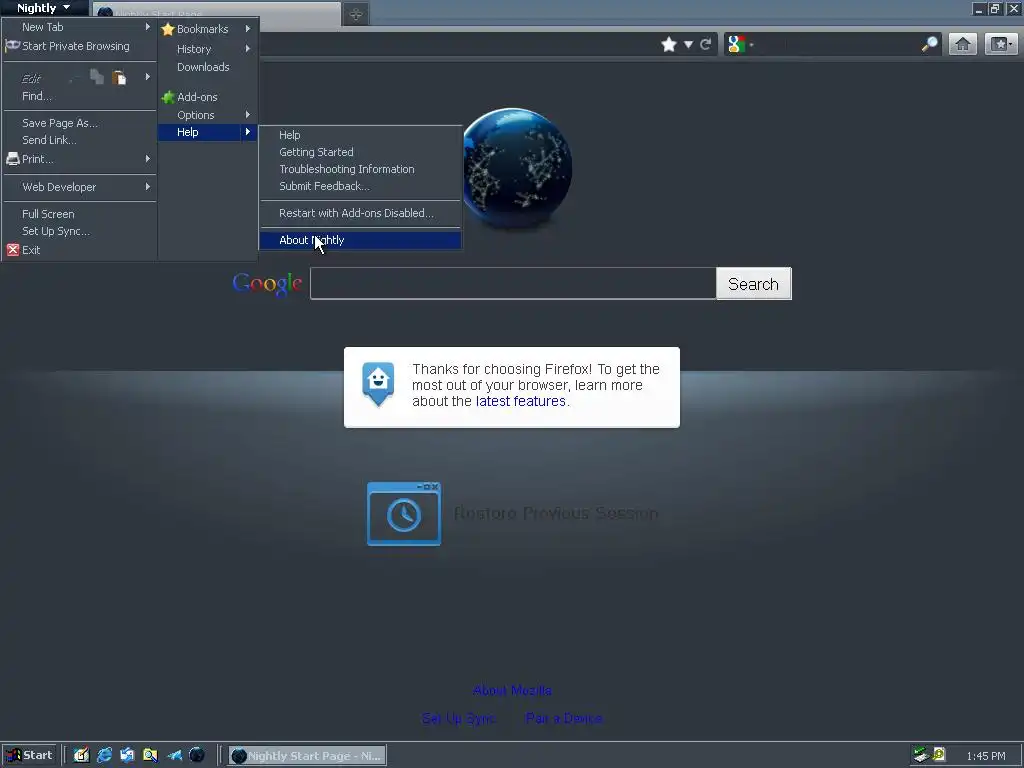Click the Paste icon in Edit row
Viewport: 1024px width, 768px height.
[119, 78]
